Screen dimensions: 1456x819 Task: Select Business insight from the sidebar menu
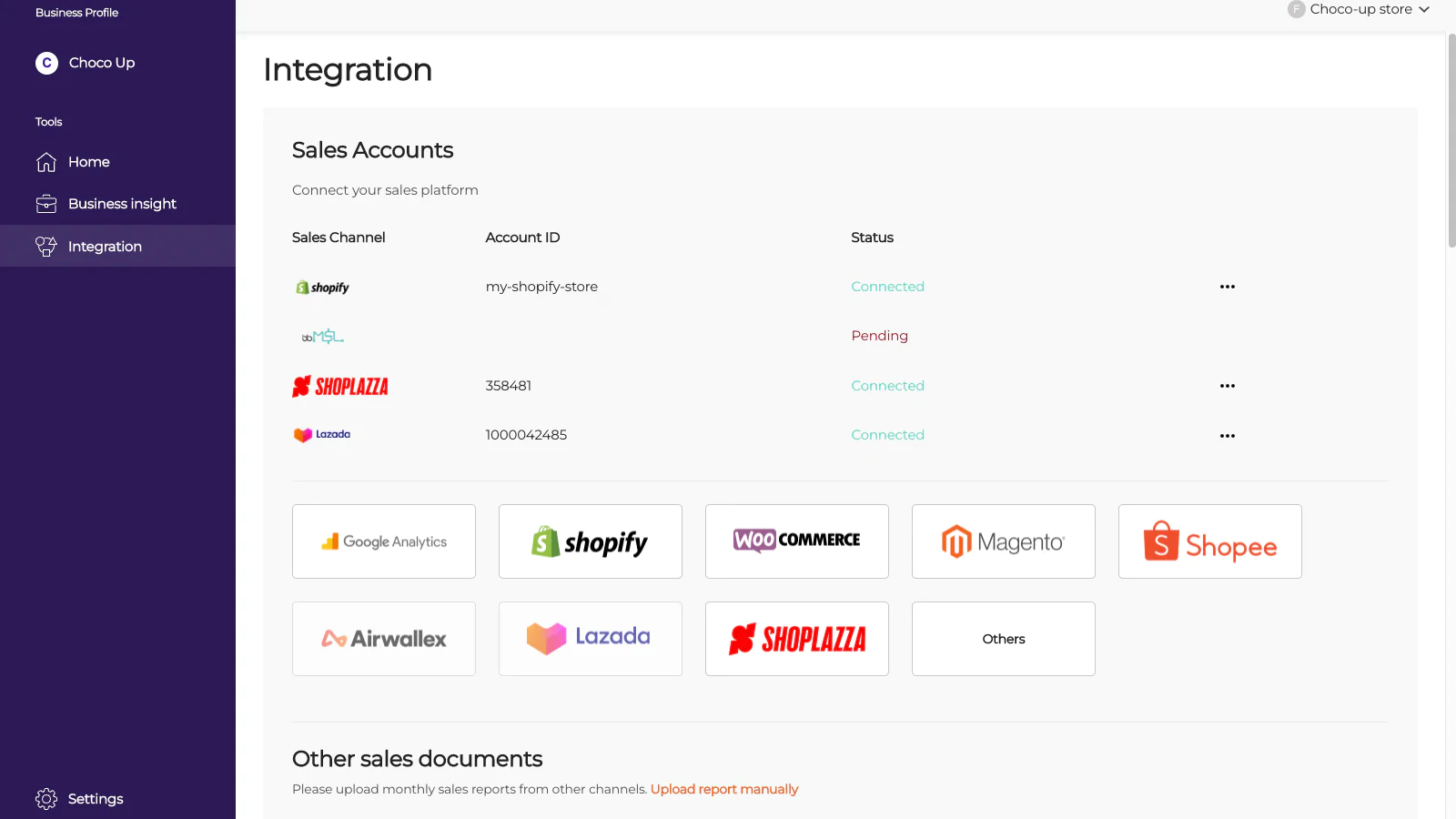122,203
